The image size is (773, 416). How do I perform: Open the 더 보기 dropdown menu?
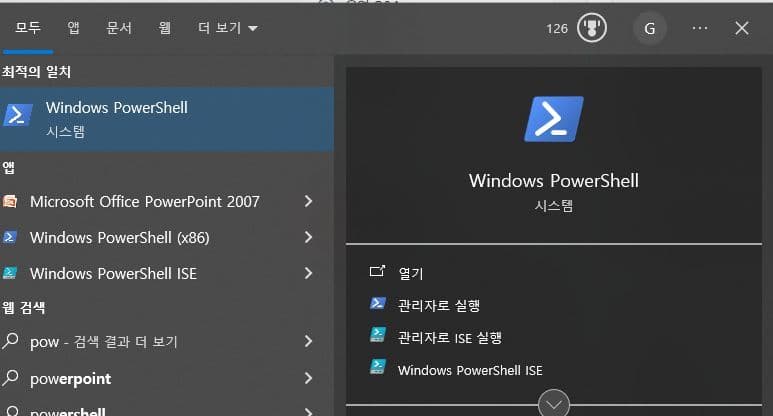(x=227, y=28)
